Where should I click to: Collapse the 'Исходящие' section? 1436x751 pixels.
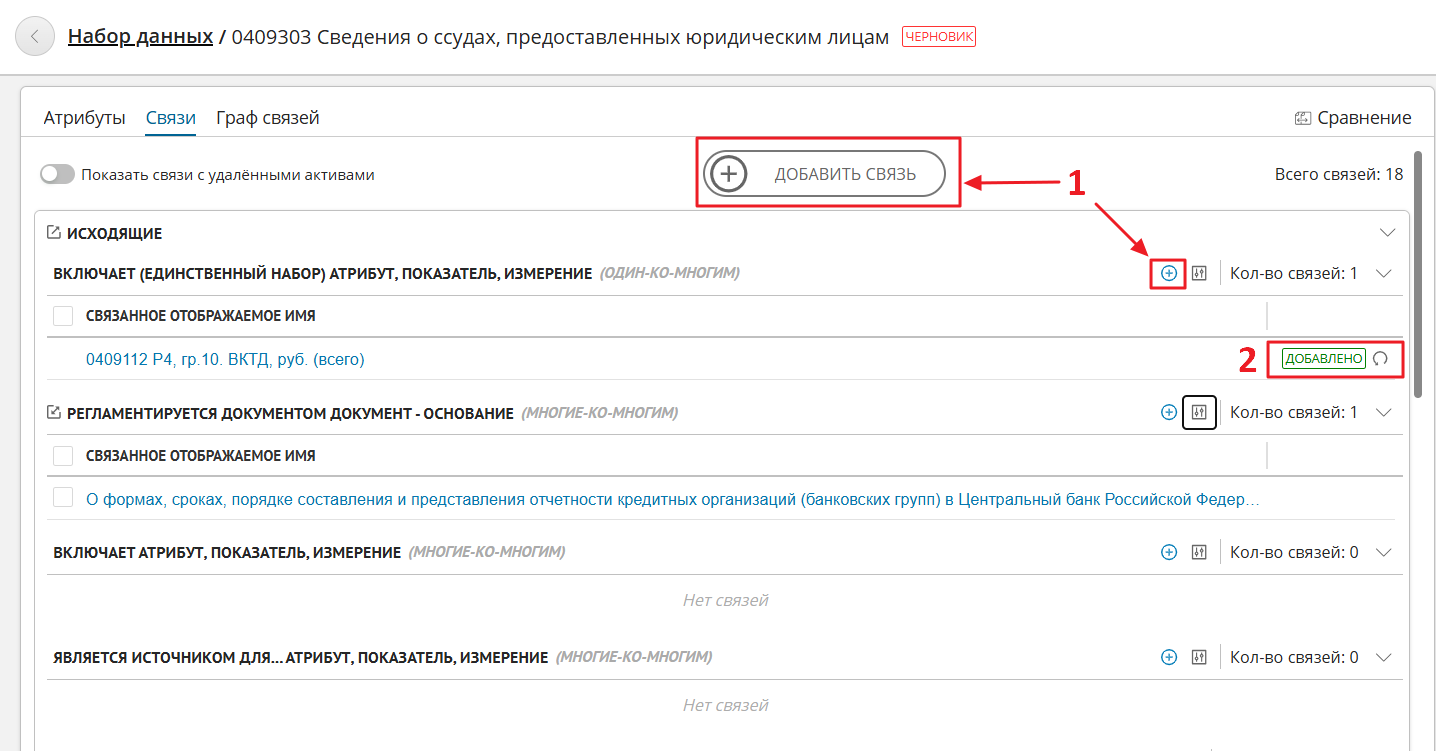[x=1387, y=232]
